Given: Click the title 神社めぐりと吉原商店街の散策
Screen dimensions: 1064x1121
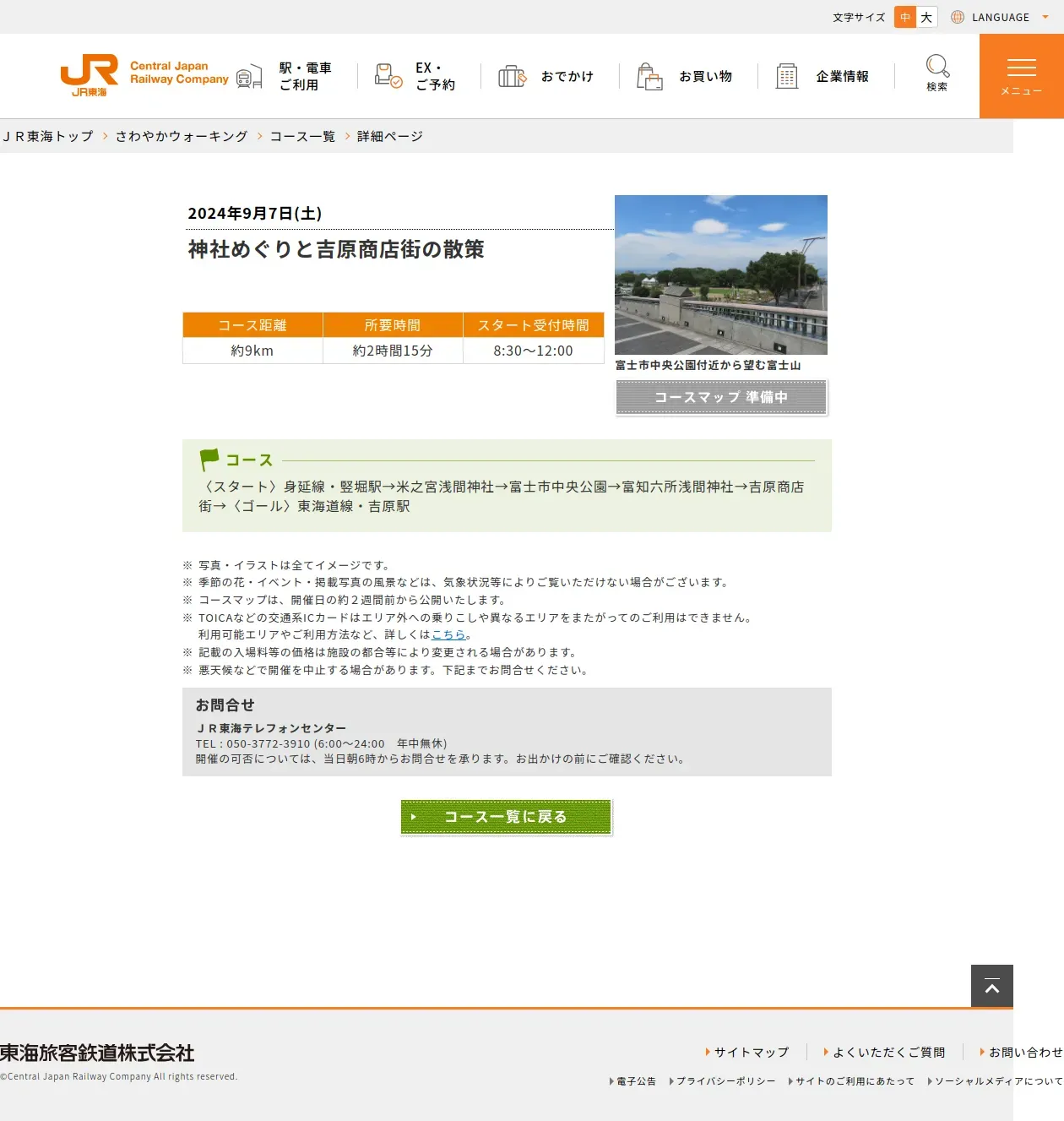Looking at the screenshot, I should (x=336, y=249).
